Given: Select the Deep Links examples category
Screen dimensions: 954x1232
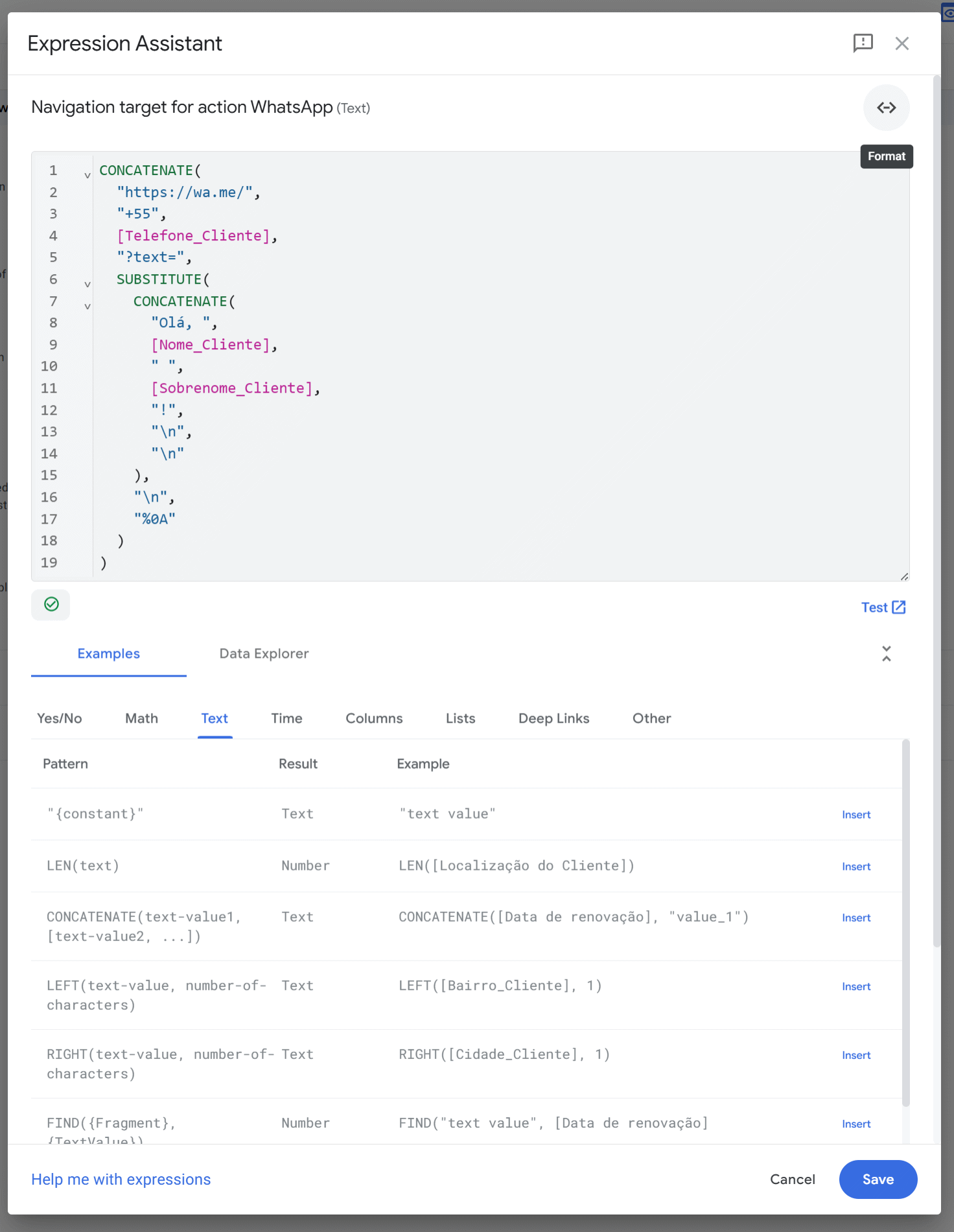Looking at the screenshot, I should (553, 718).
